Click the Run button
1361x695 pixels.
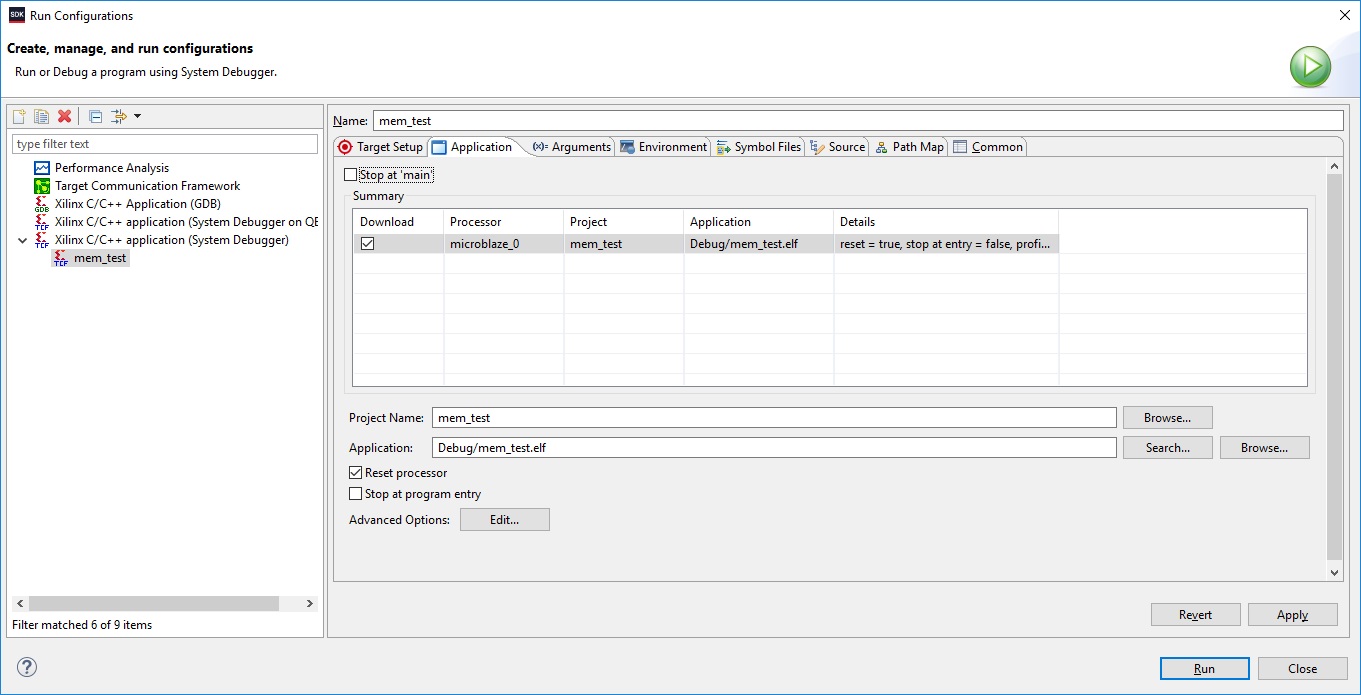(1204, 669)
